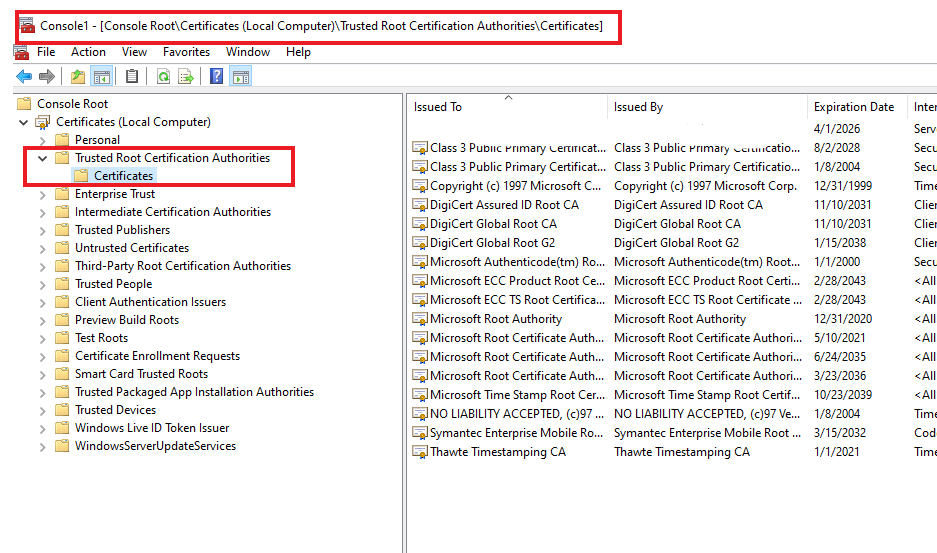Screen dimensions: 937x553
Task: Sort by Issued By column header
Action: 708,107
